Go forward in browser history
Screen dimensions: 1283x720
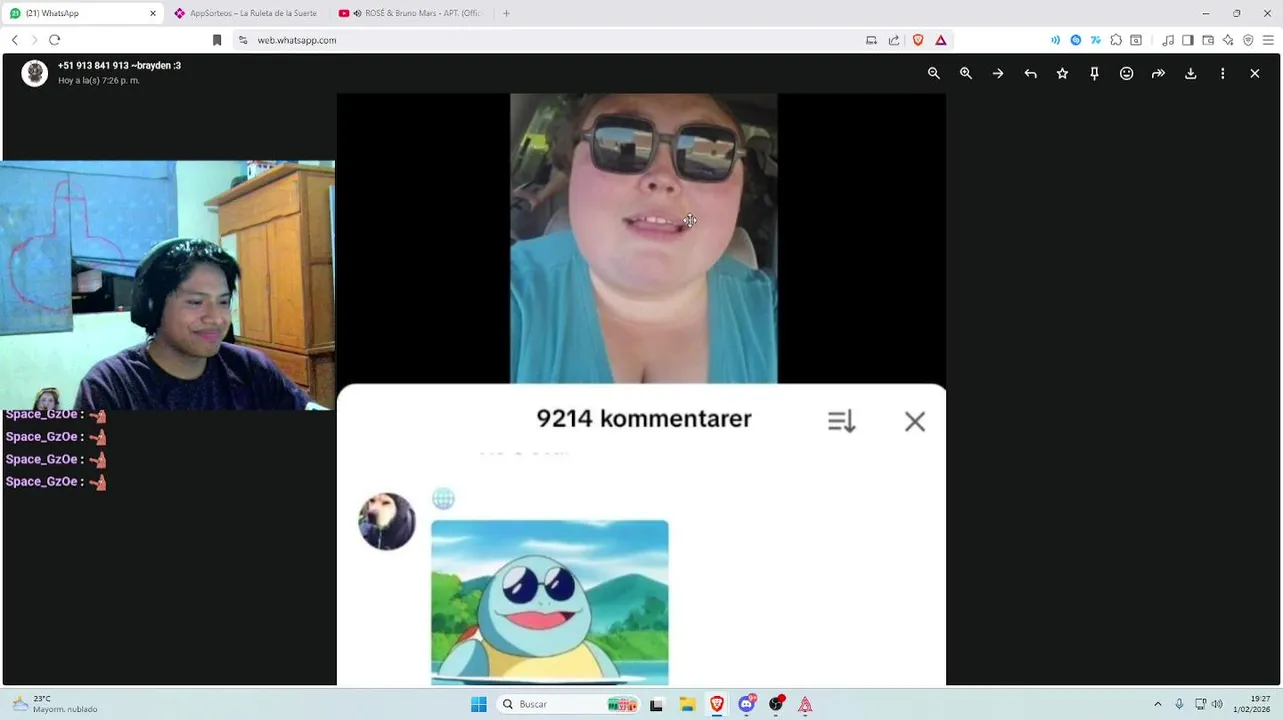(34, 40)
